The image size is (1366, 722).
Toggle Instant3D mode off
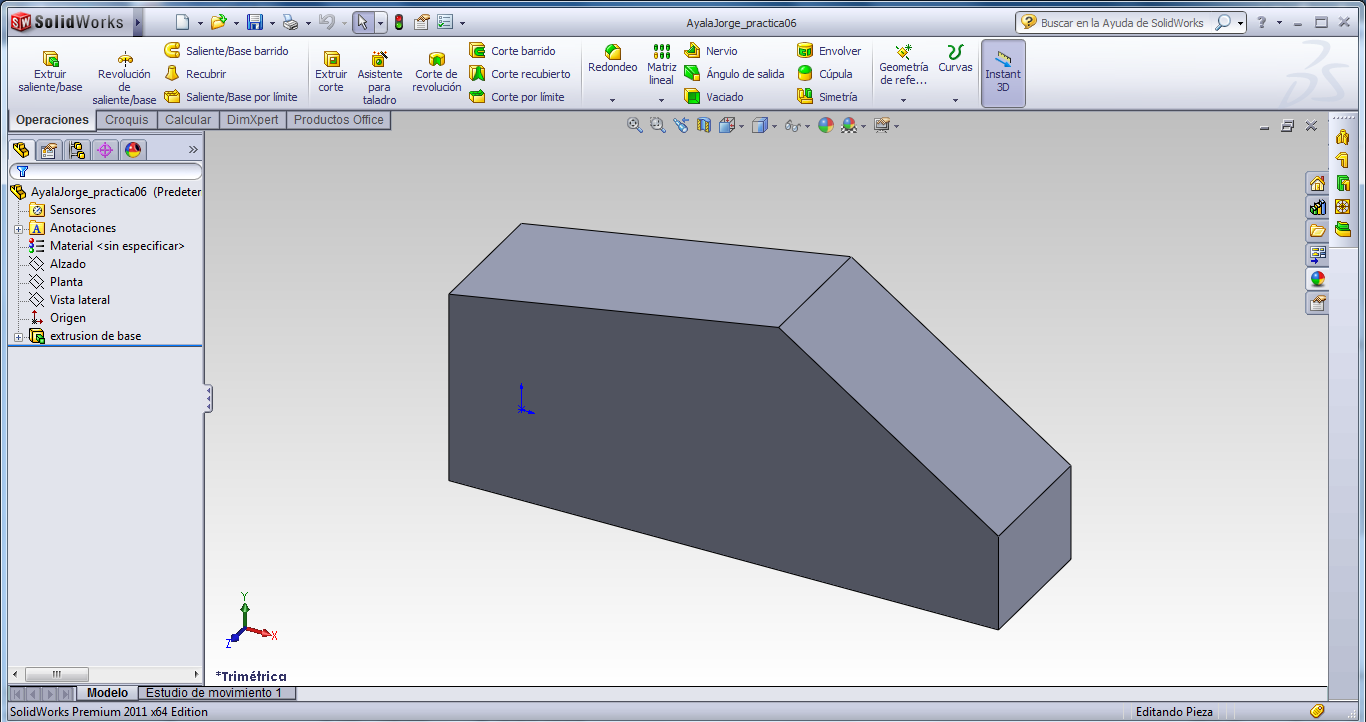[x=1002, y=72]
